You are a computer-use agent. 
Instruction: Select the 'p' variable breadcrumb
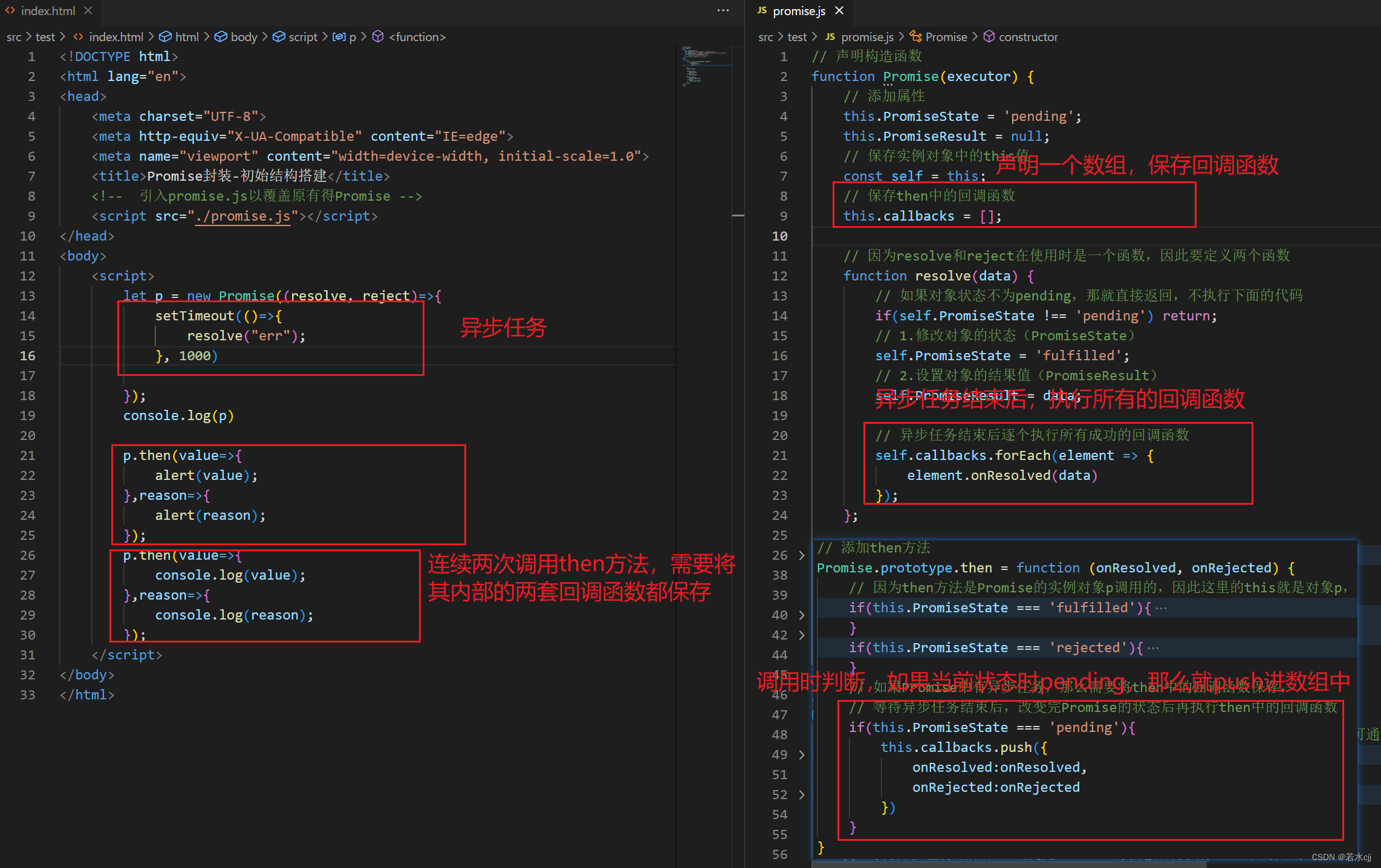point(353,37)
